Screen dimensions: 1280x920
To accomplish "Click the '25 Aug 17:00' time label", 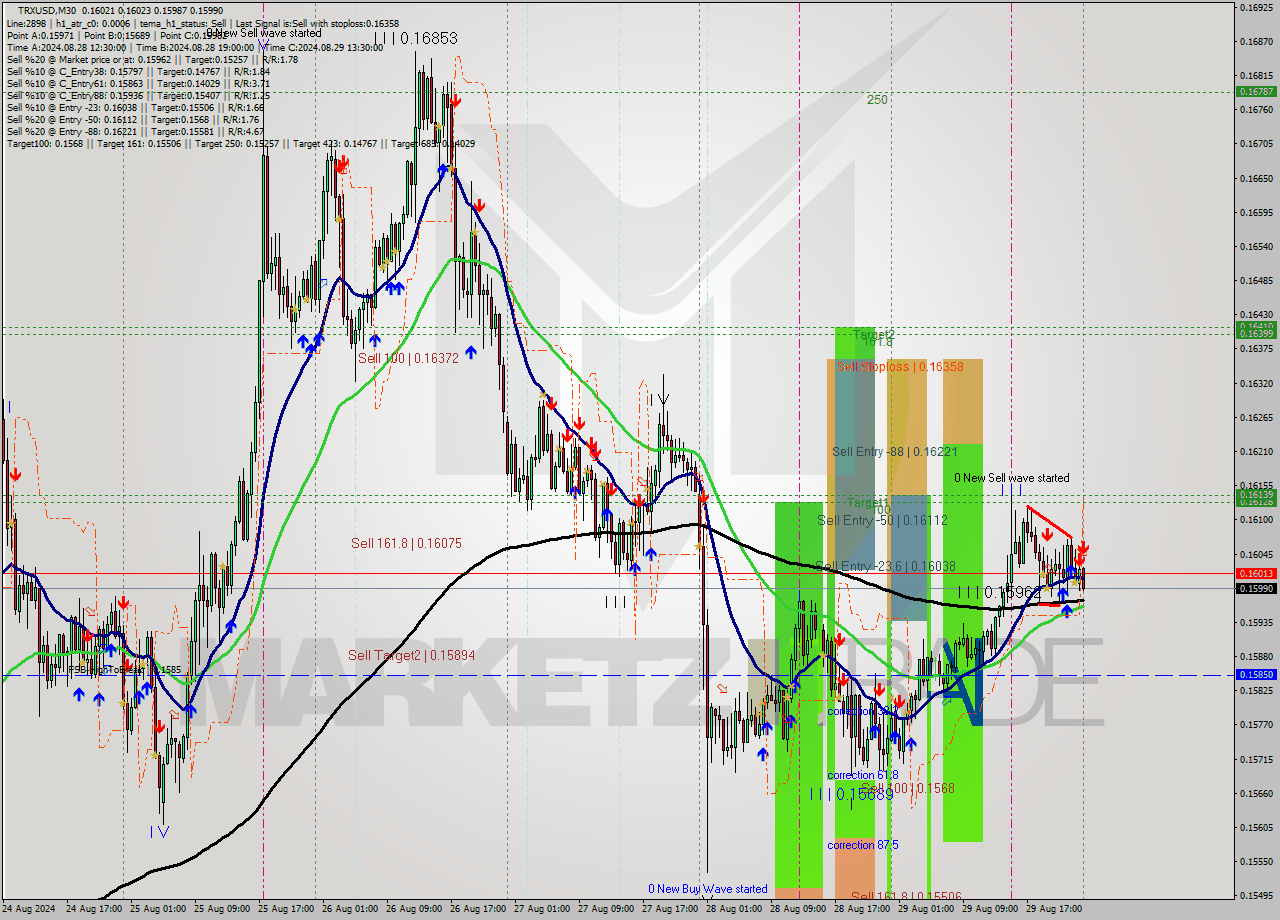I will pos(287,910).
